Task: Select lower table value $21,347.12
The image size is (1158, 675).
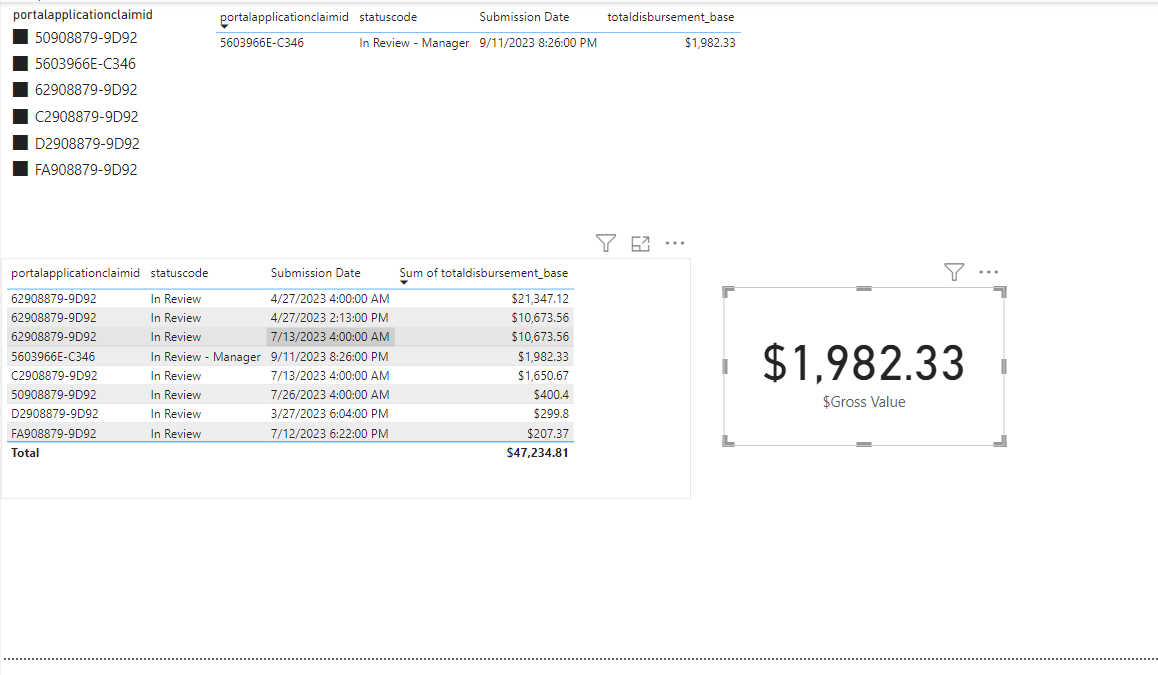Action: pyautogui.click(x=540, y=299)
